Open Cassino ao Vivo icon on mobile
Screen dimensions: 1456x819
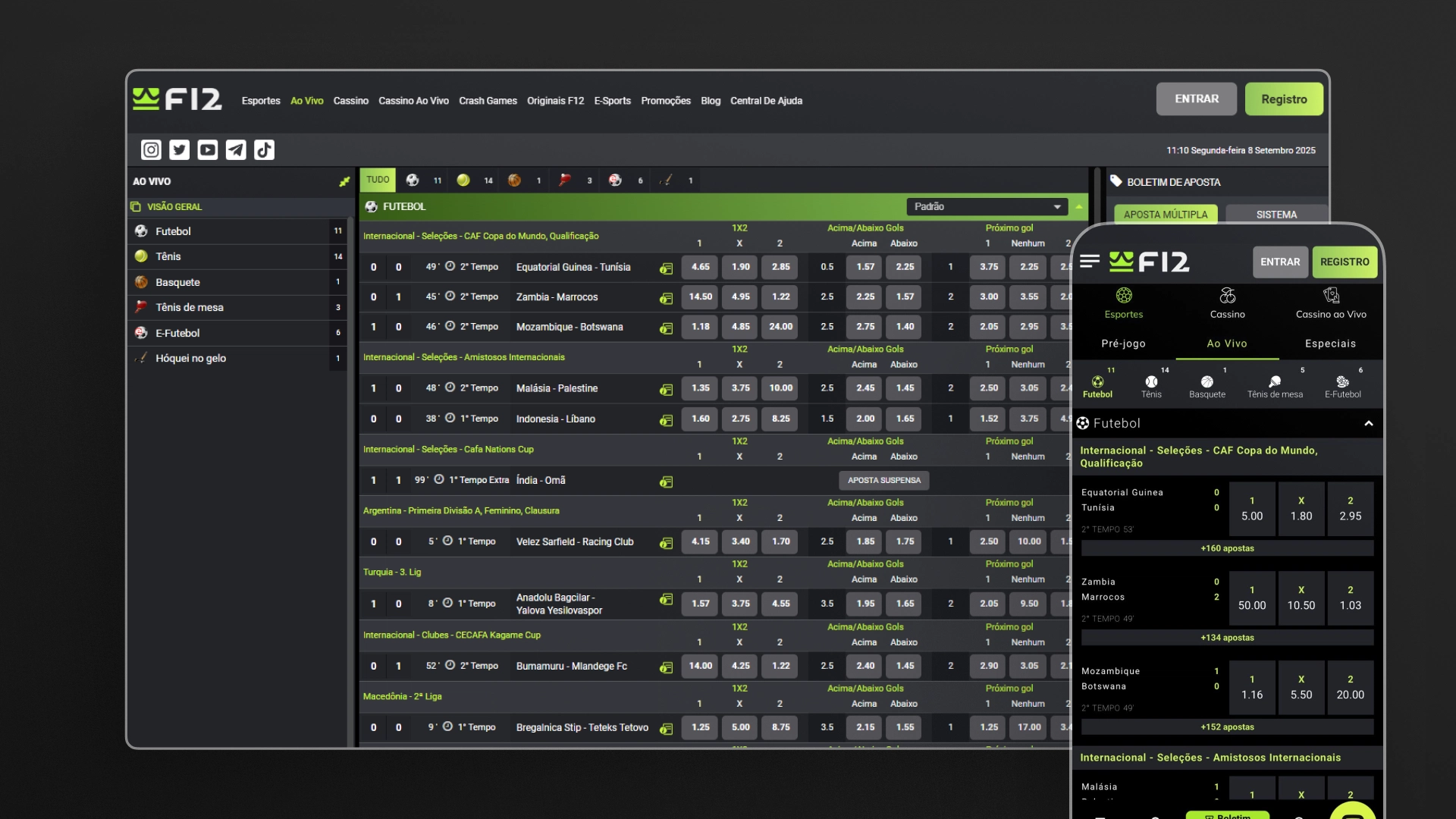tap(1329, 296)
